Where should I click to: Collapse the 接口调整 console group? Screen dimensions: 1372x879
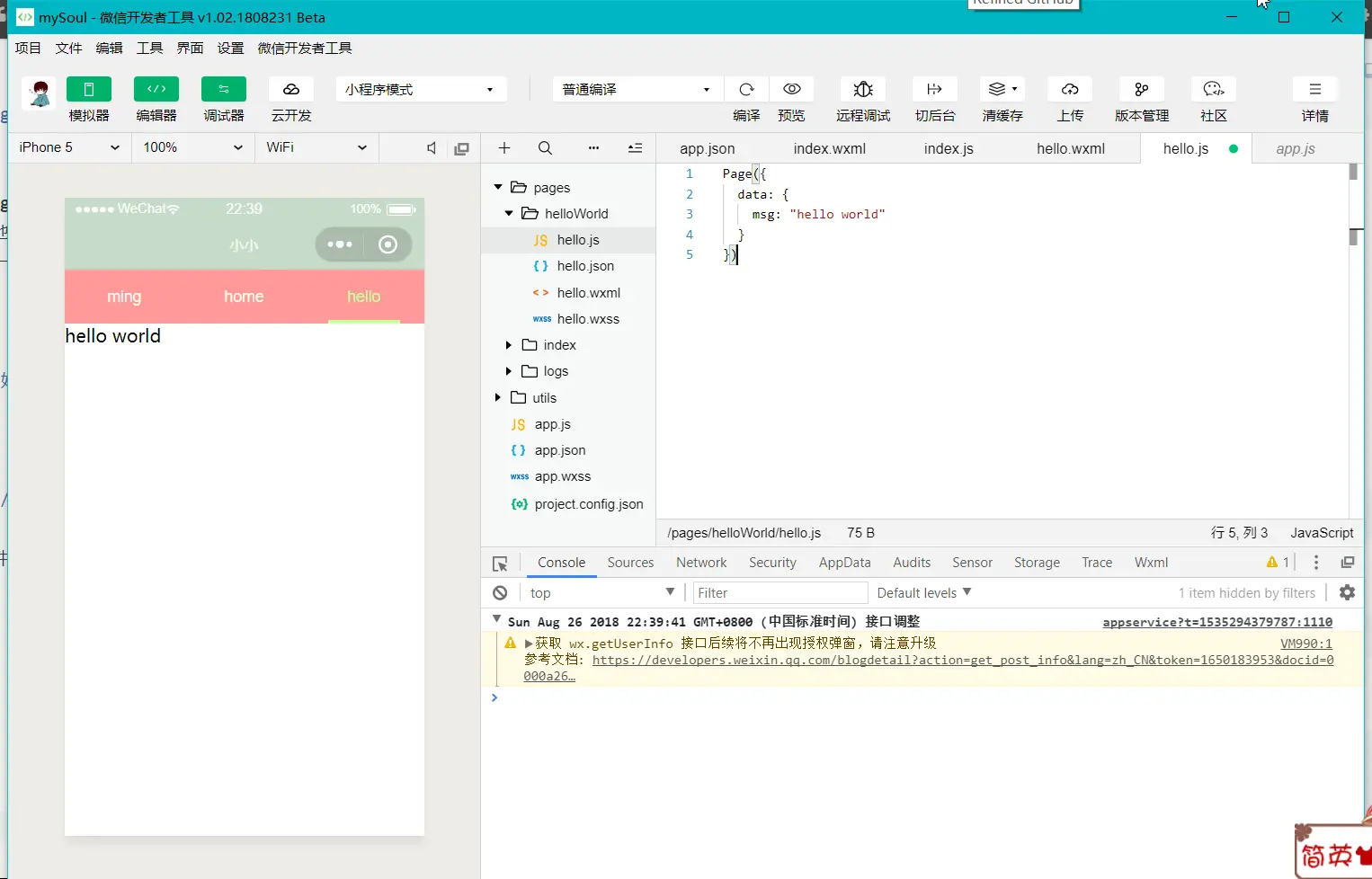click(496, 619)
